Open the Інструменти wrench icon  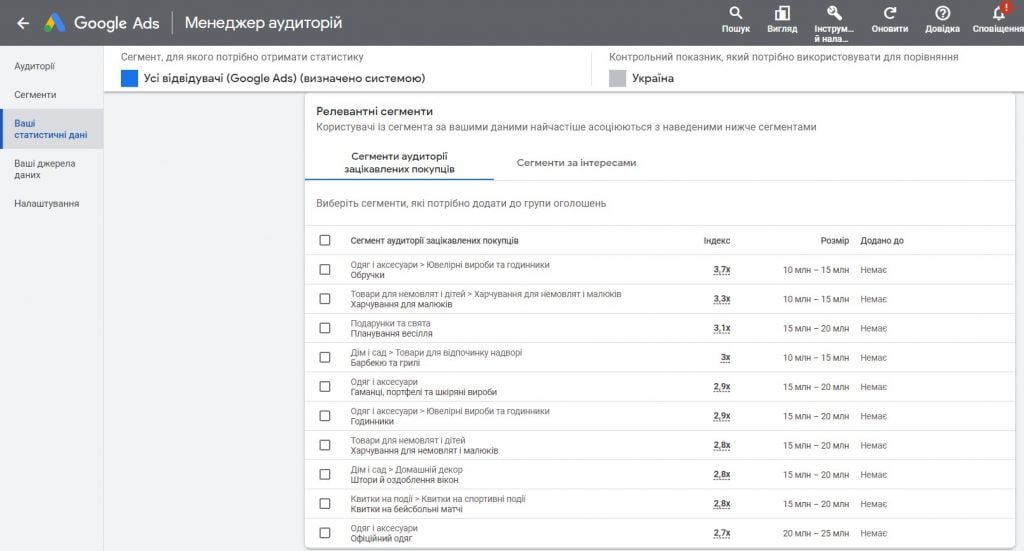[x=834, y=14]
